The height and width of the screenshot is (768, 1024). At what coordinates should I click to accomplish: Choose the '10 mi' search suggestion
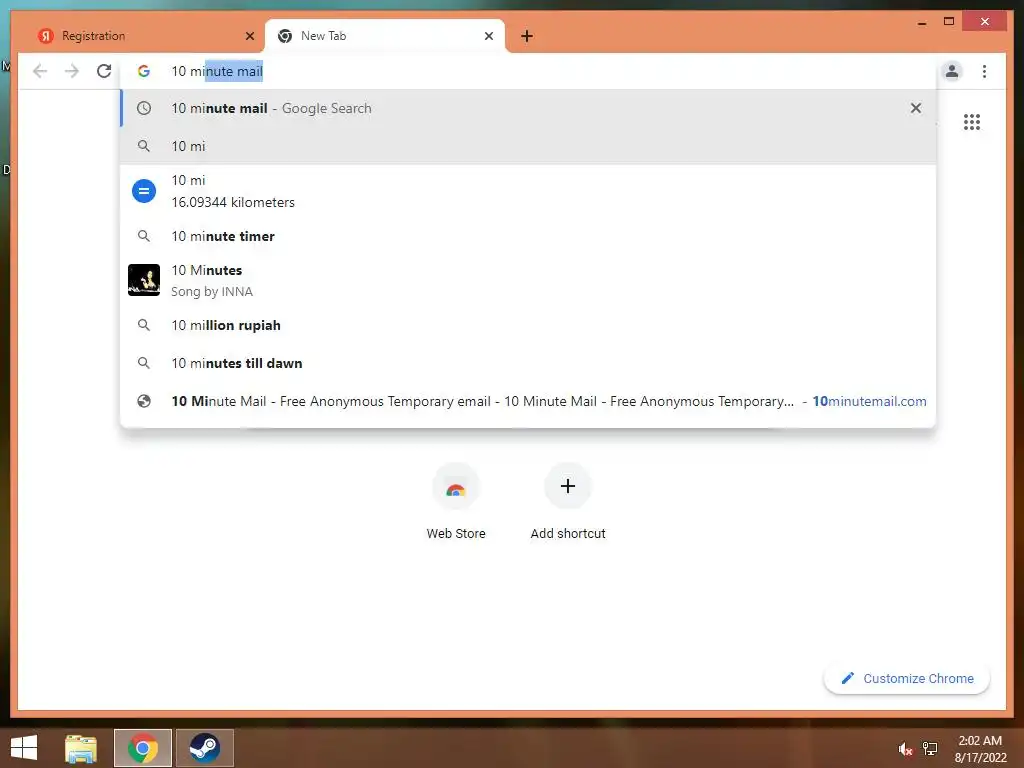click(528, 146)
